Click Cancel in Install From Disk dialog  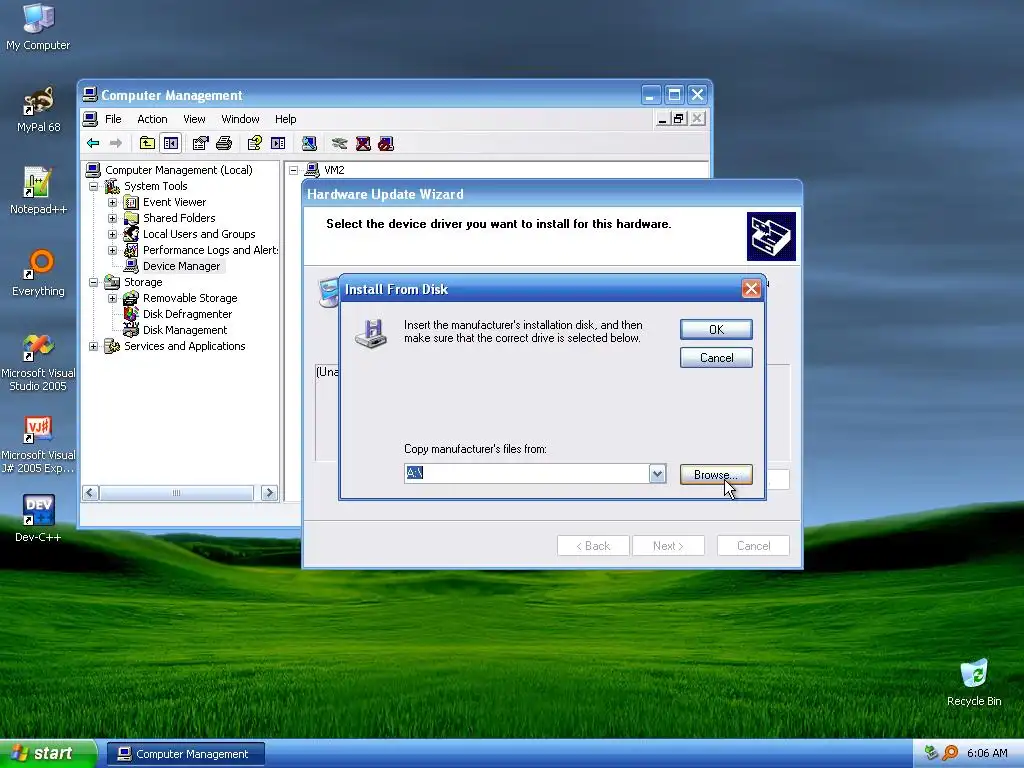(716, 358)
